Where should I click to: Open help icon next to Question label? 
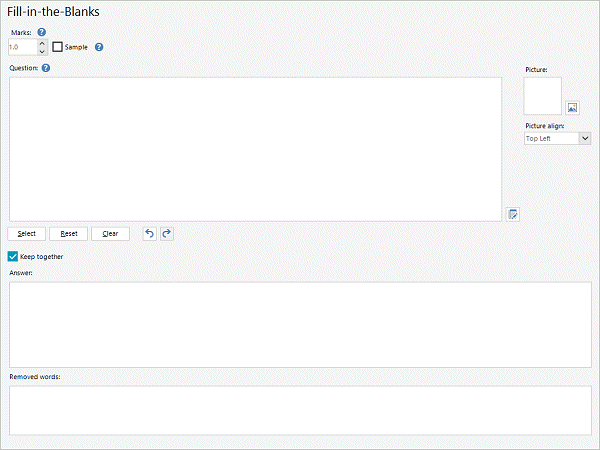coord(46,68)
